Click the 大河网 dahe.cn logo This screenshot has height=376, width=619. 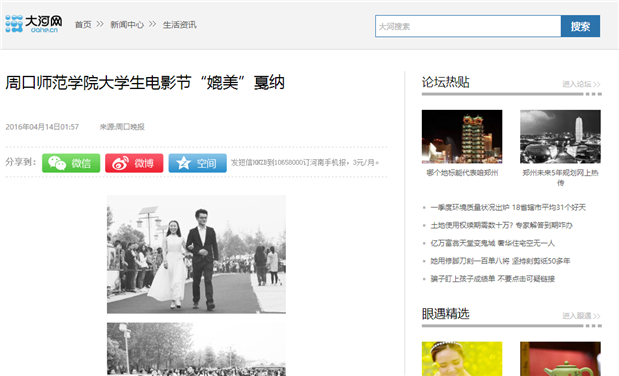pos(34,24)
